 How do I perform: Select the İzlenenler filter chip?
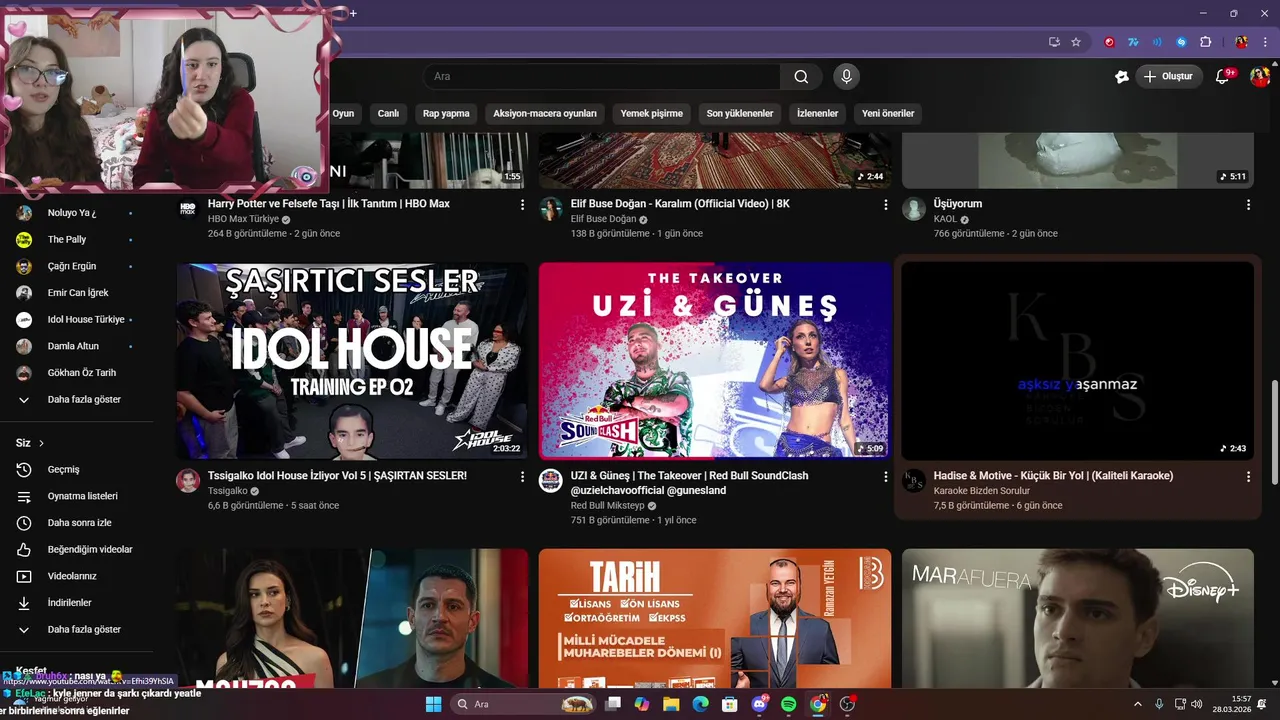pyautogui.click(x=817, y=113)
